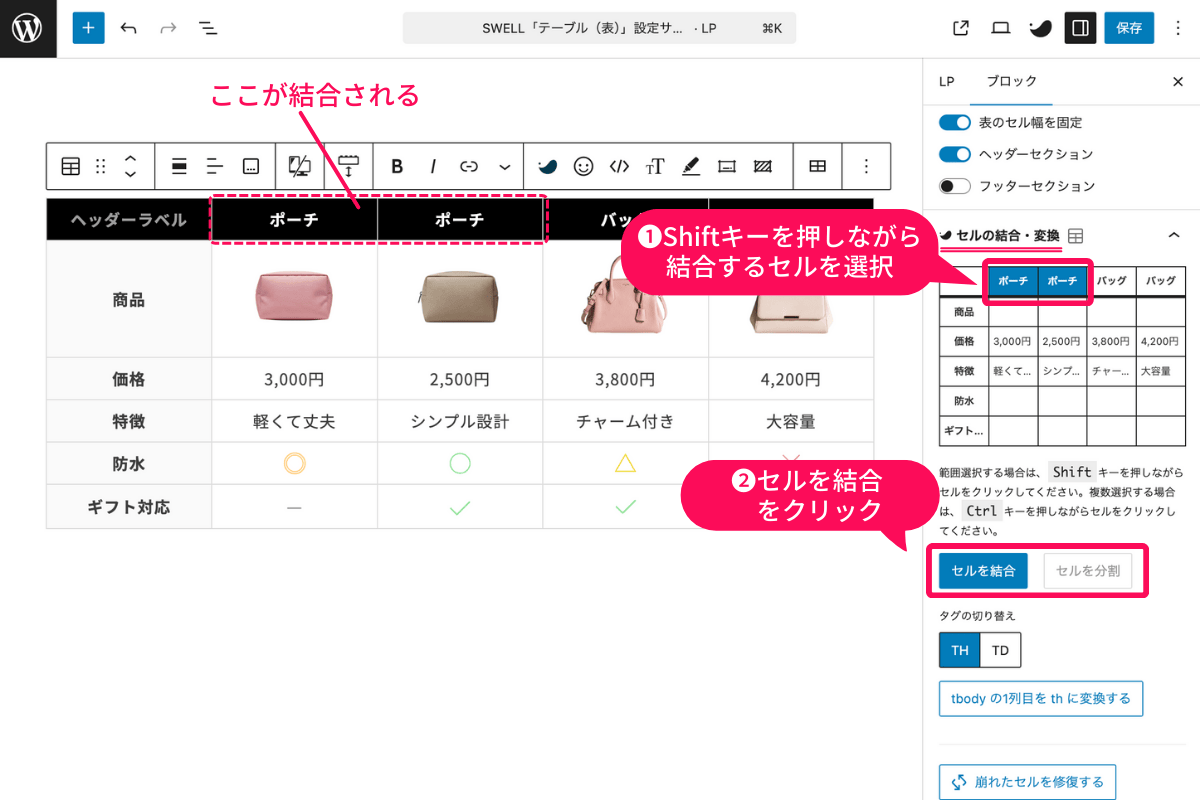Viewport: 1200px width, 800px height.
Task: Open more formatting options with the chevron
Action: point(505,166)
